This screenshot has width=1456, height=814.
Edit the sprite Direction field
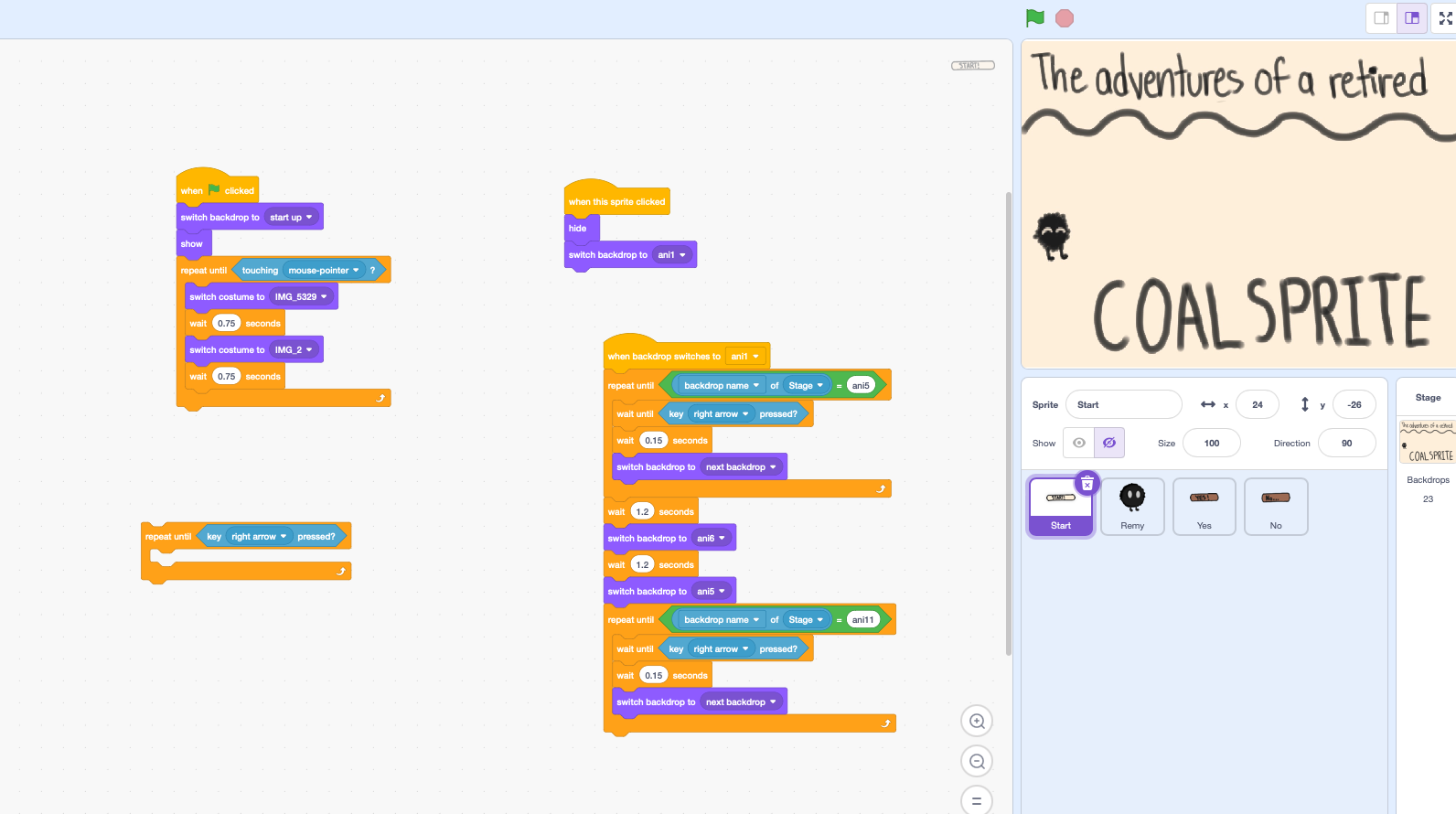1347,443
